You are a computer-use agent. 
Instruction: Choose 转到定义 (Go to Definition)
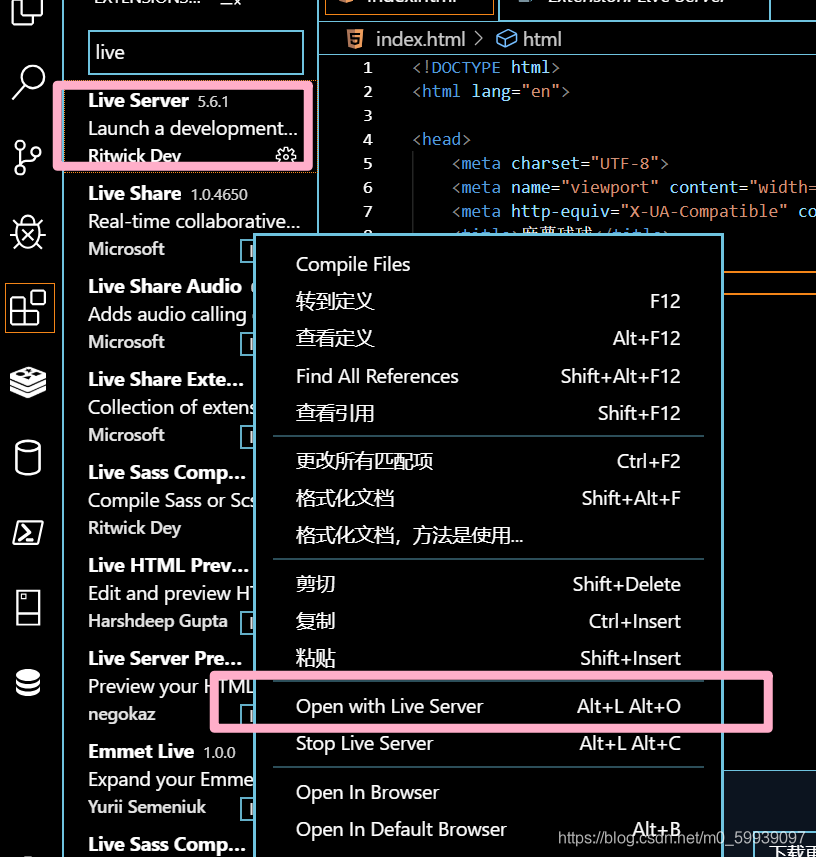pos(488,301)
